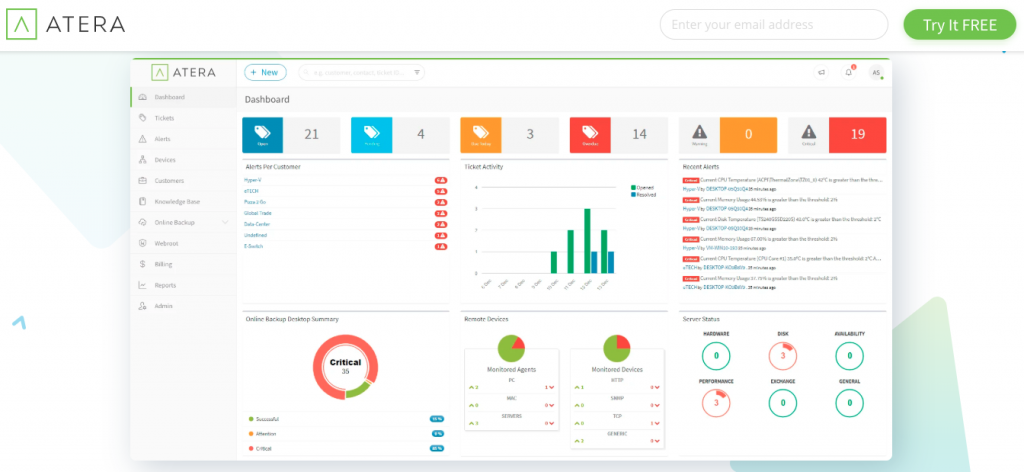Screen dimensions: 1024x472
Task: Click the Online Backup cloud icon
Action: (x=142, y=223)
